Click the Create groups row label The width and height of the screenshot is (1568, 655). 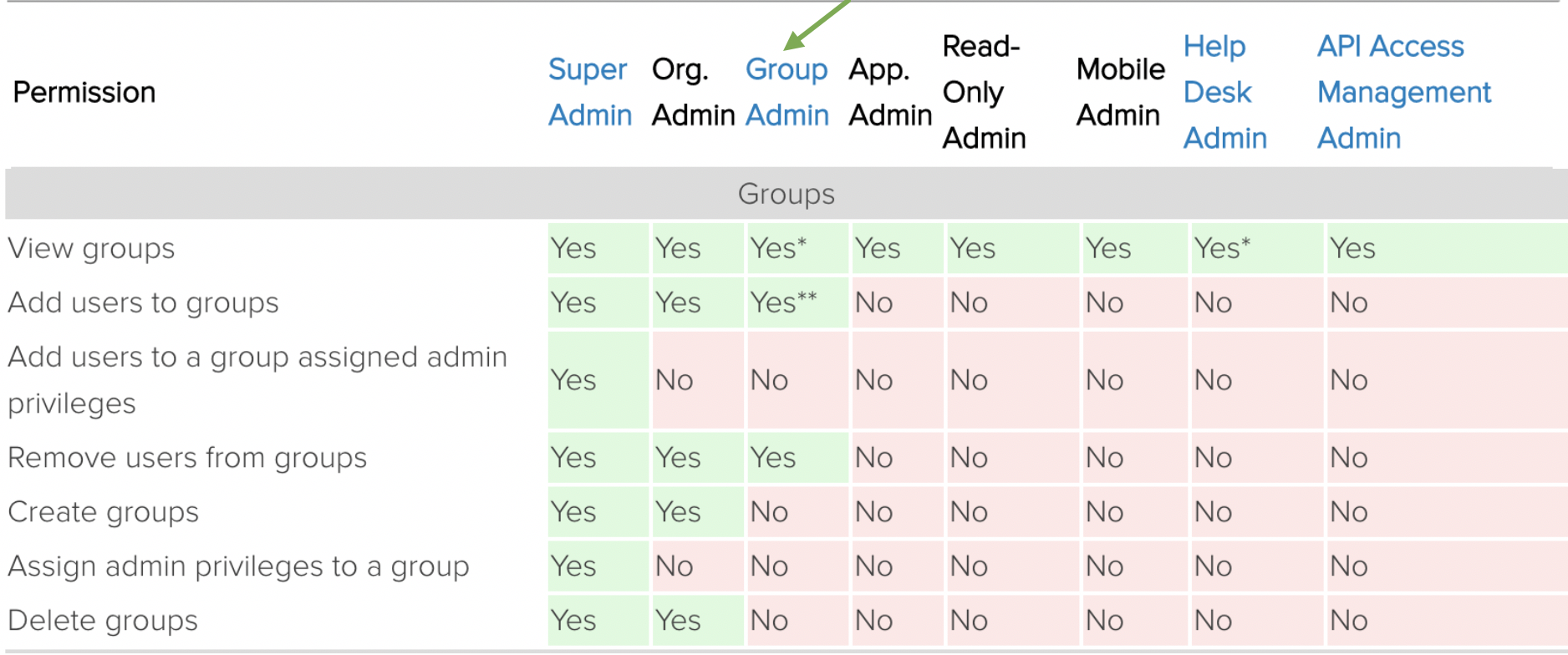103,512
